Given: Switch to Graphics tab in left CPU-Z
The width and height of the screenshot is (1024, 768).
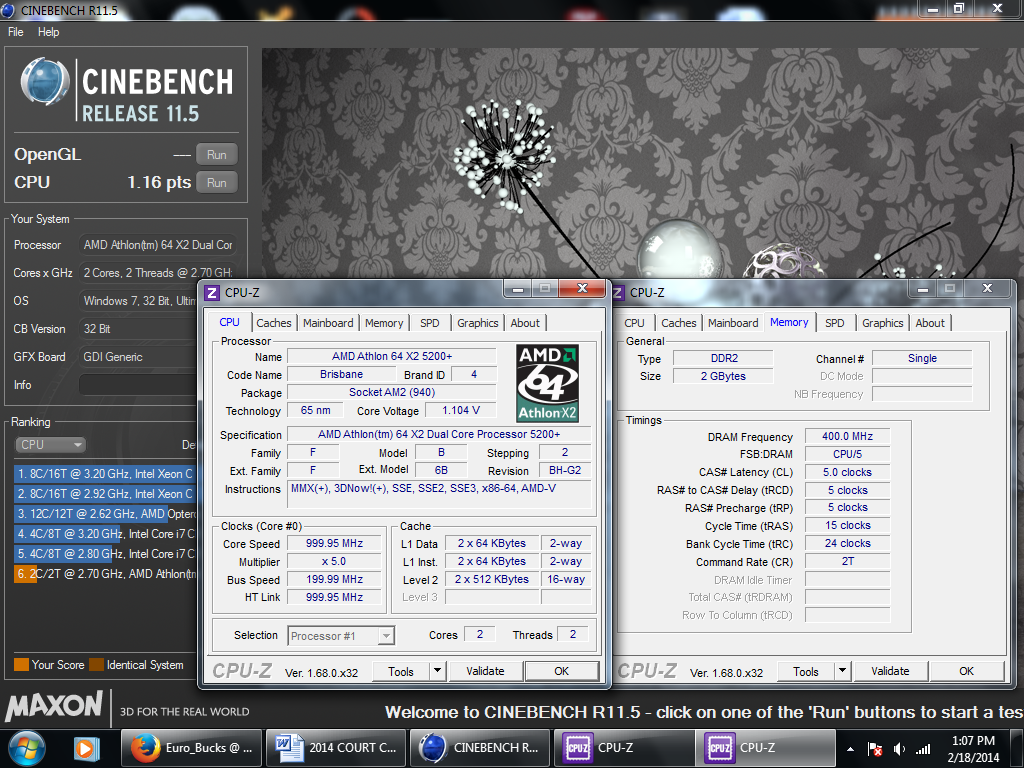Looking at the screenshot, I should 477,323.
